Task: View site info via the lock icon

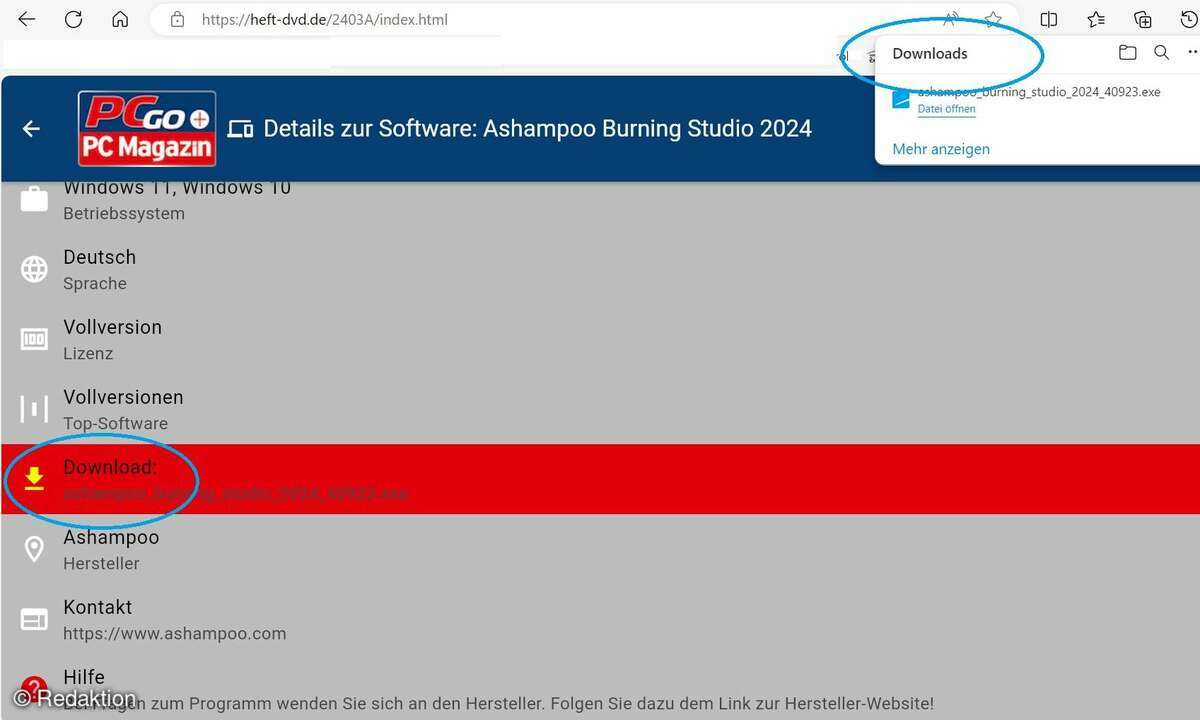Action: tap(178, 19)
